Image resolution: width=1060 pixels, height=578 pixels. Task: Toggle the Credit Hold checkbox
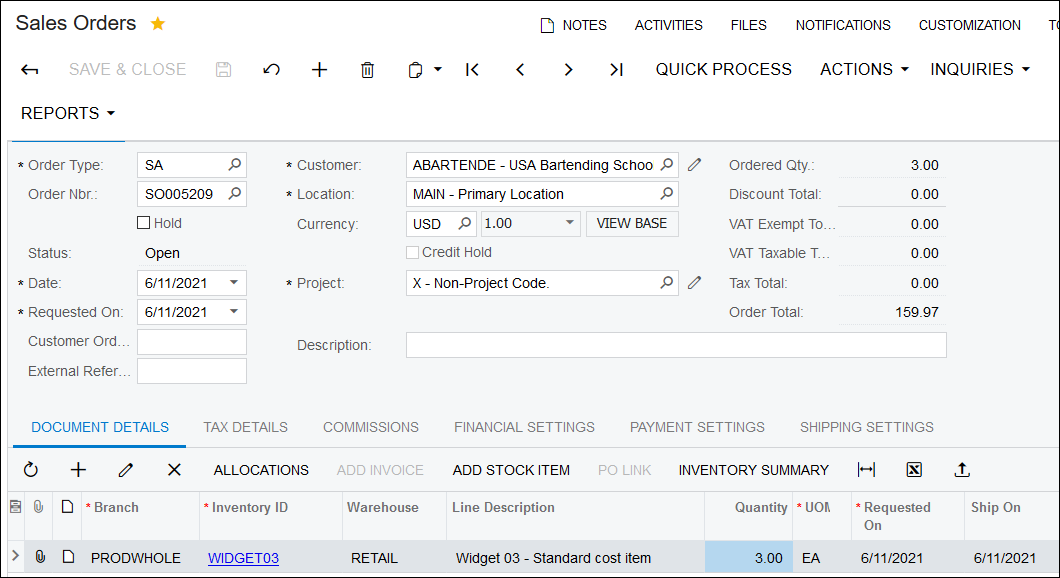[413, 253]
